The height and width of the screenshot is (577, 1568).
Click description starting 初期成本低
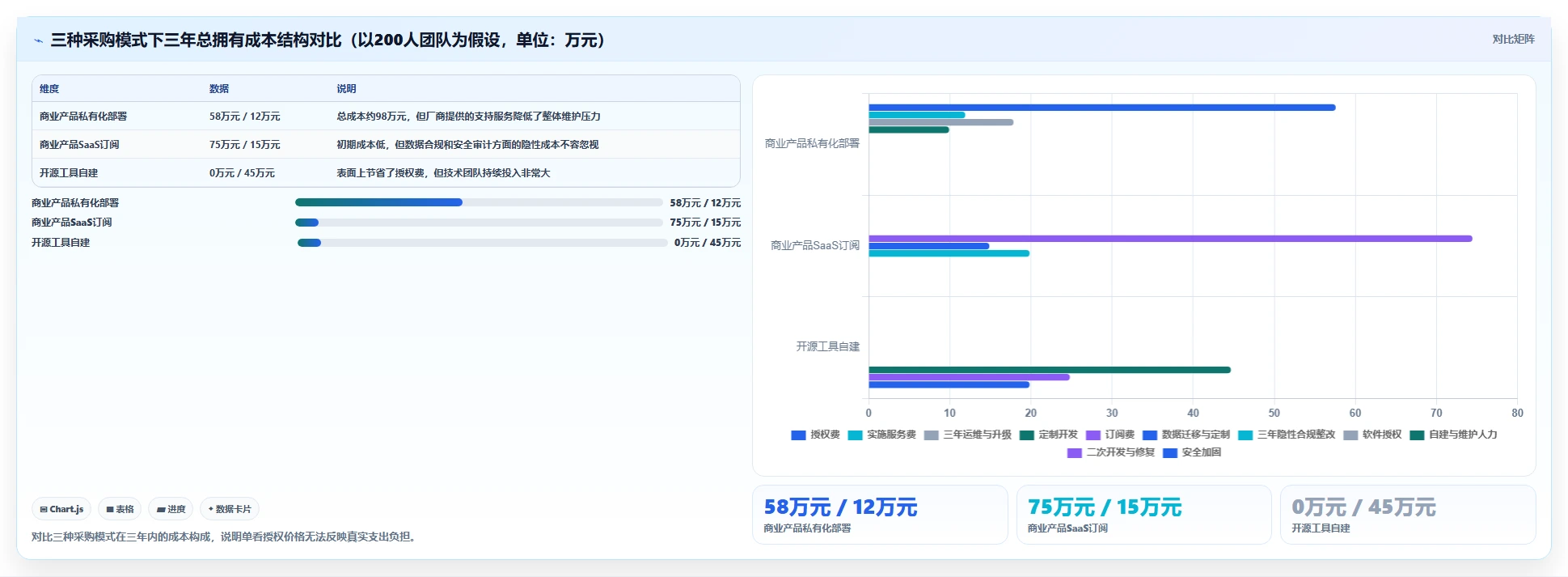coord(467,145)
